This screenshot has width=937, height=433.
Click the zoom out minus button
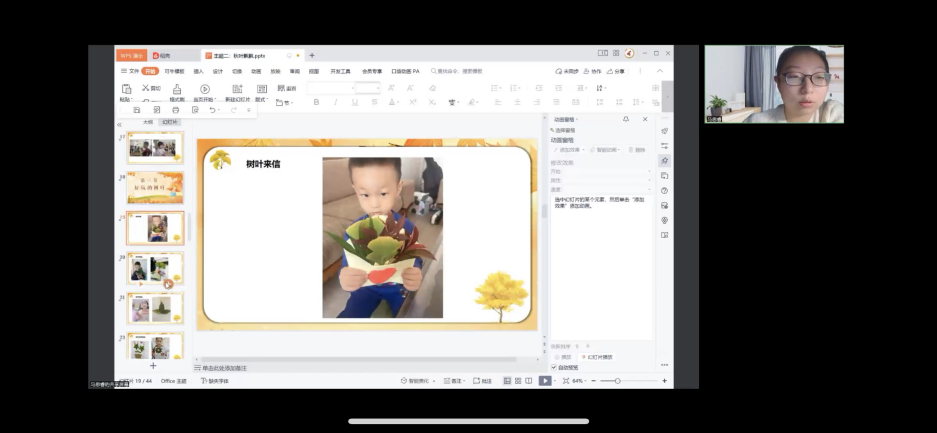[593, 380]
